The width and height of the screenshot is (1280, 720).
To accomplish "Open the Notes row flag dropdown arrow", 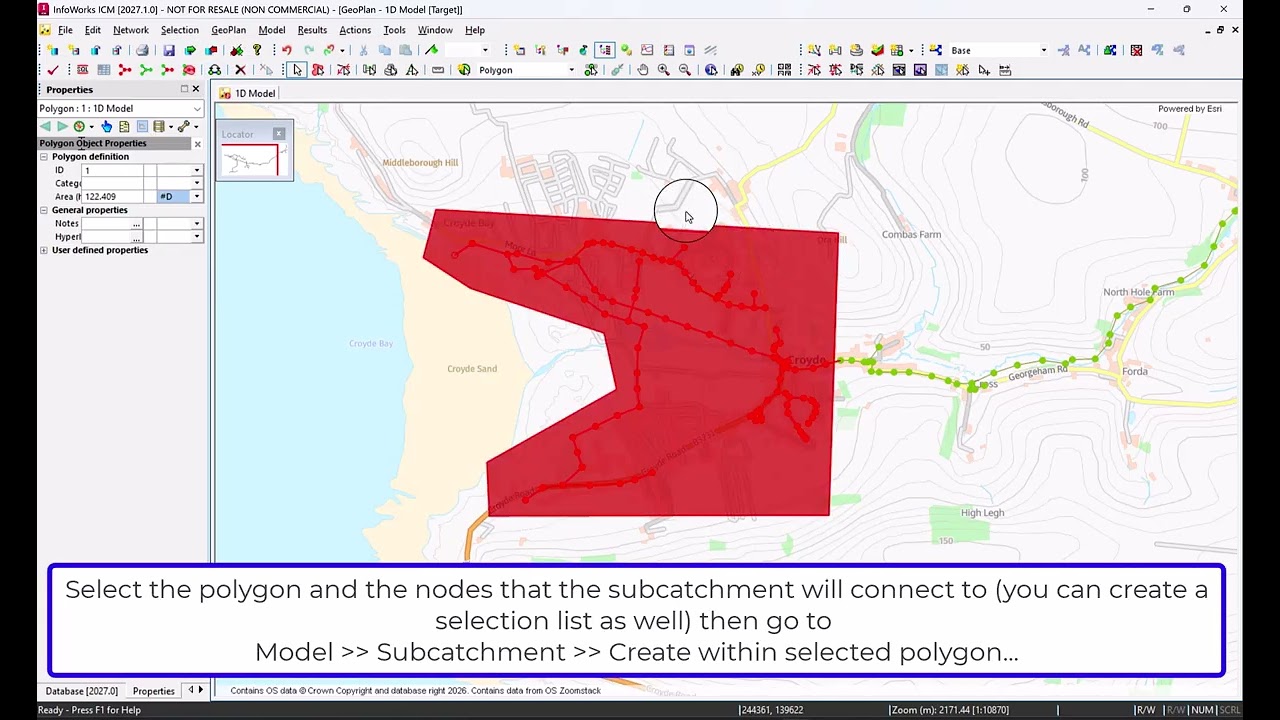I will coord(197,224).
